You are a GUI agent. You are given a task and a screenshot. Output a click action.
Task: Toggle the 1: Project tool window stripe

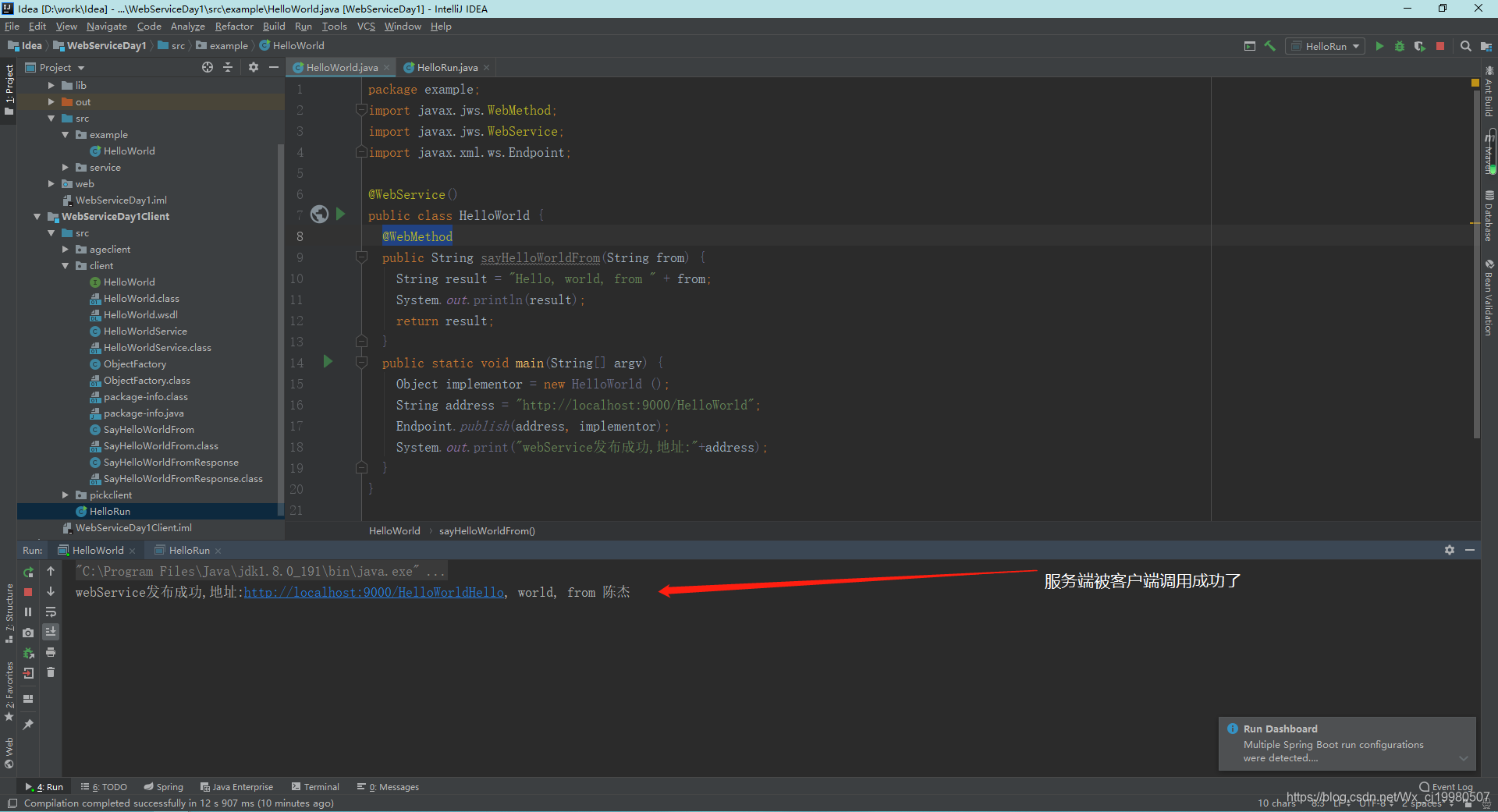pos(9,90)
